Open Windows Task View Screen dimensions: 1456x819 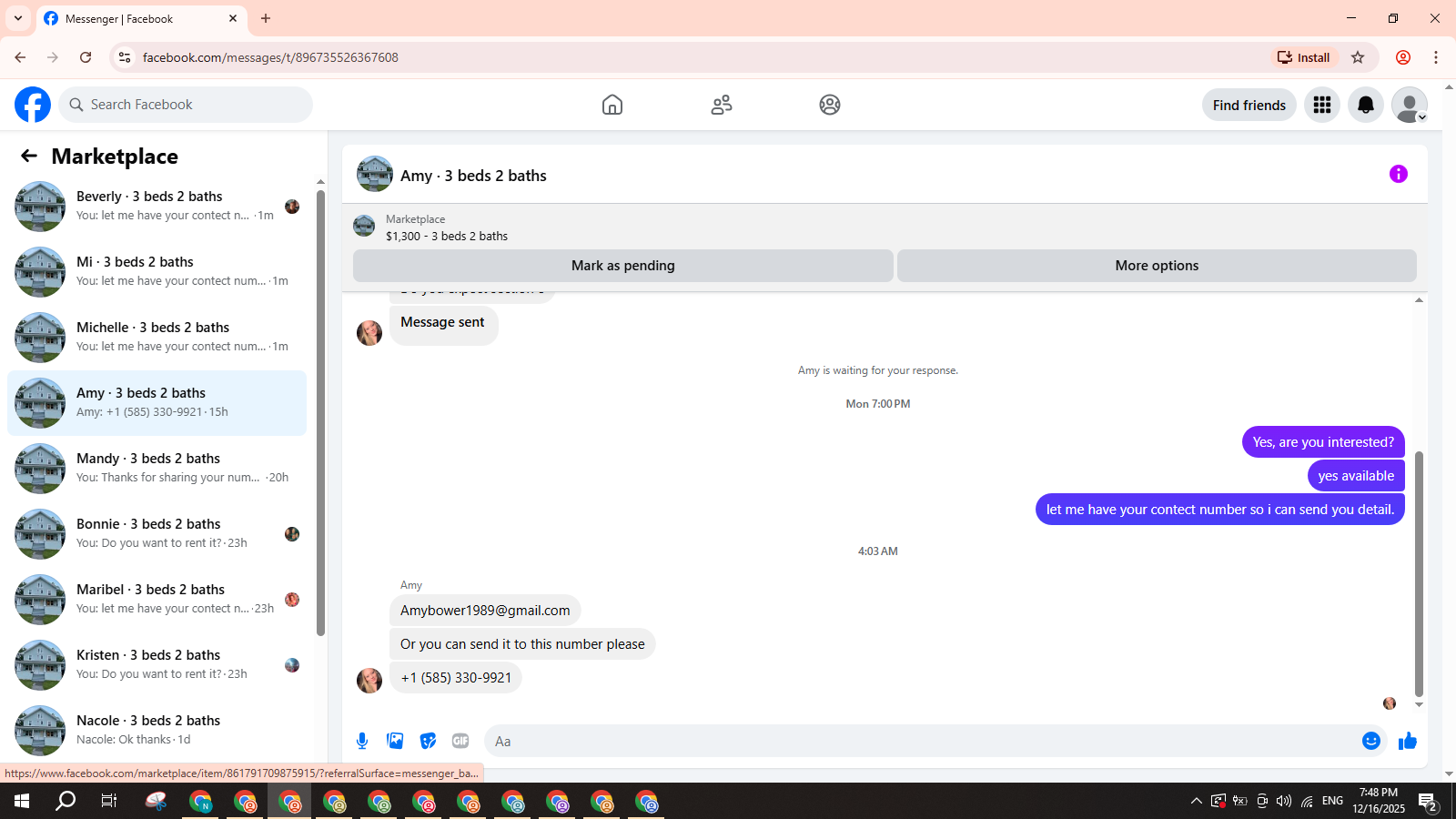[x=109, y=801]
